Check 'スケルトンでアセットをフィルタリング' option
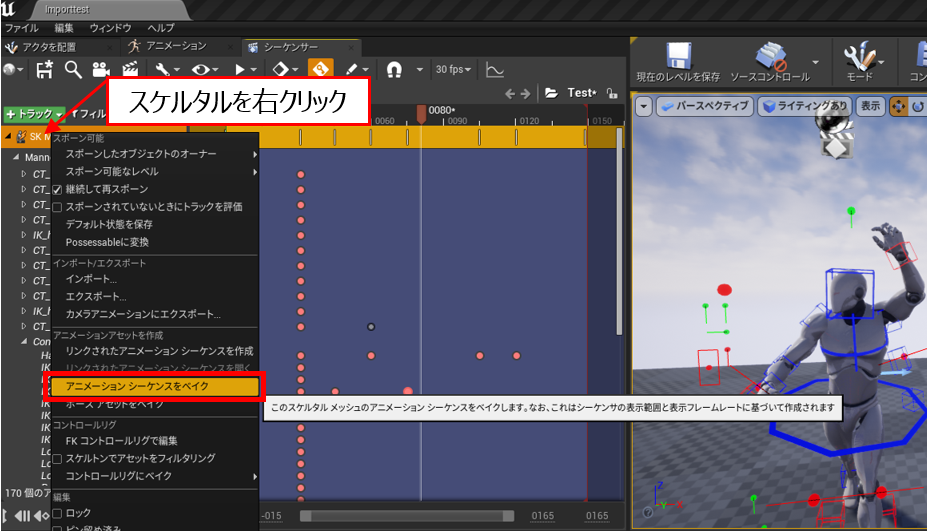The image size is (927, 531). pyautogui.click(x=57, y=459)
